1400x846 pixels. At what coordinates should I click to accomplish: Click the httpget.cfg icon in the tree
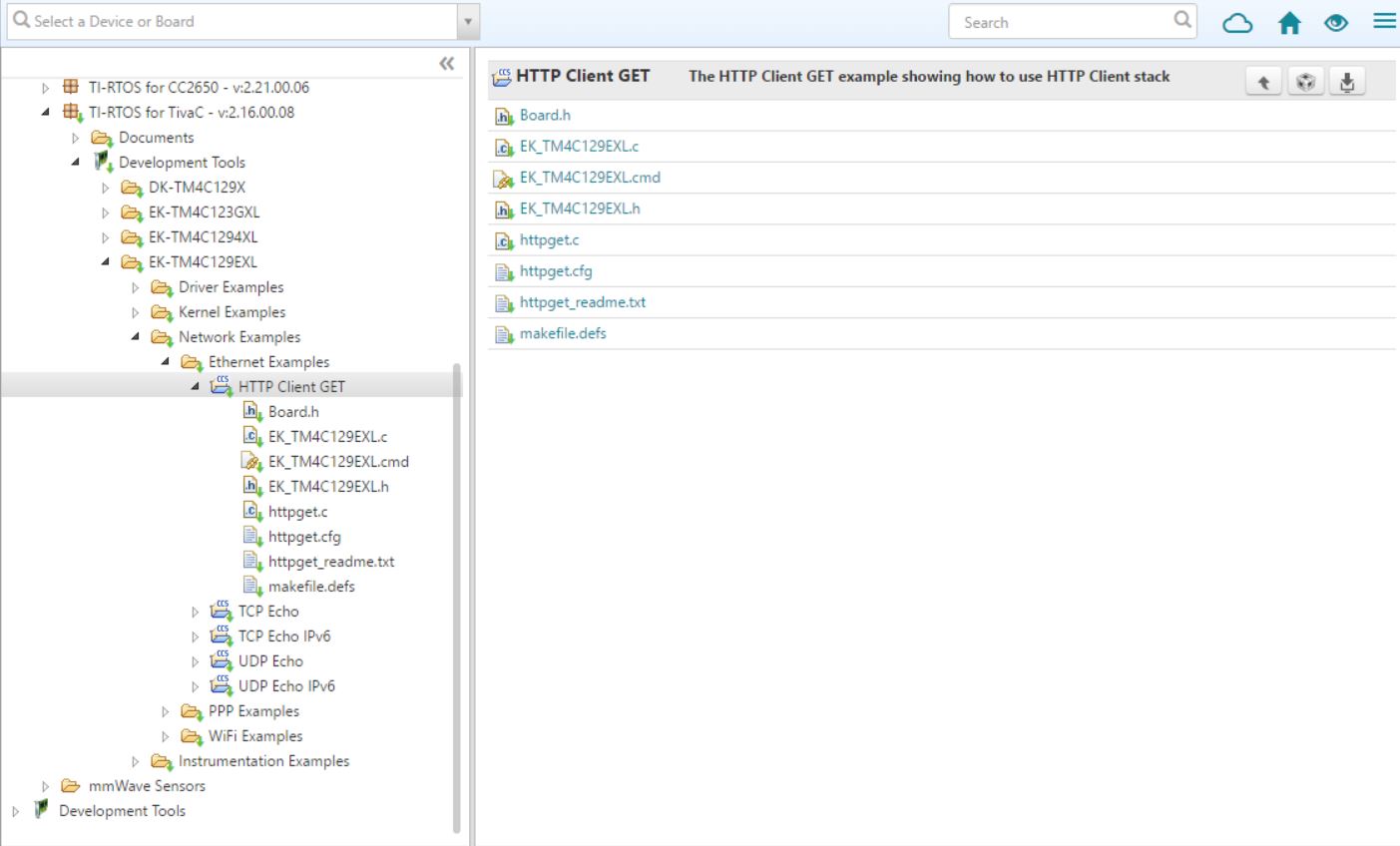click(252, 537)
